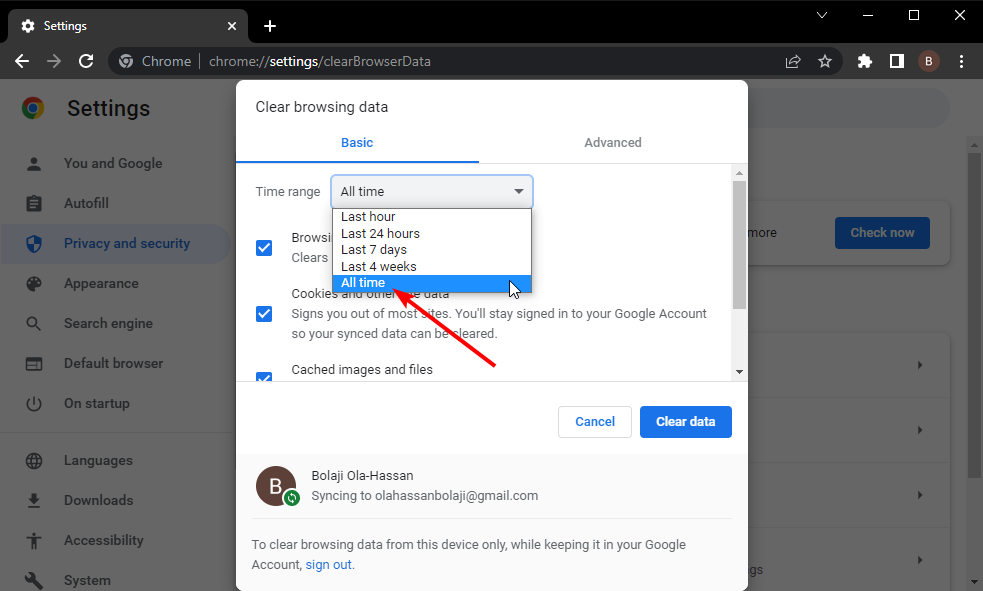
Task: Open the Chrome three-dot menu
Action: click(961, 61)
